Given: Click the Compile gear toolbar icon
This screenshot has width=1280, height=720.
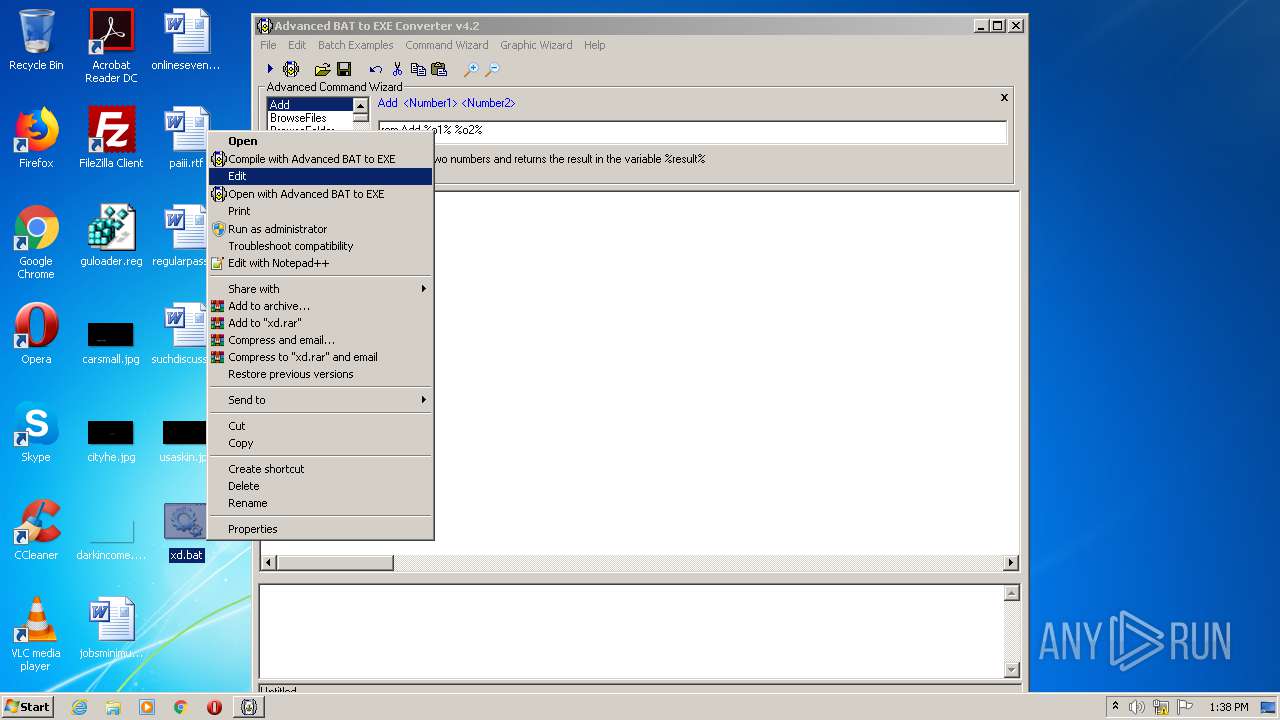Looking at the screenshot, I should pos(291,69).
